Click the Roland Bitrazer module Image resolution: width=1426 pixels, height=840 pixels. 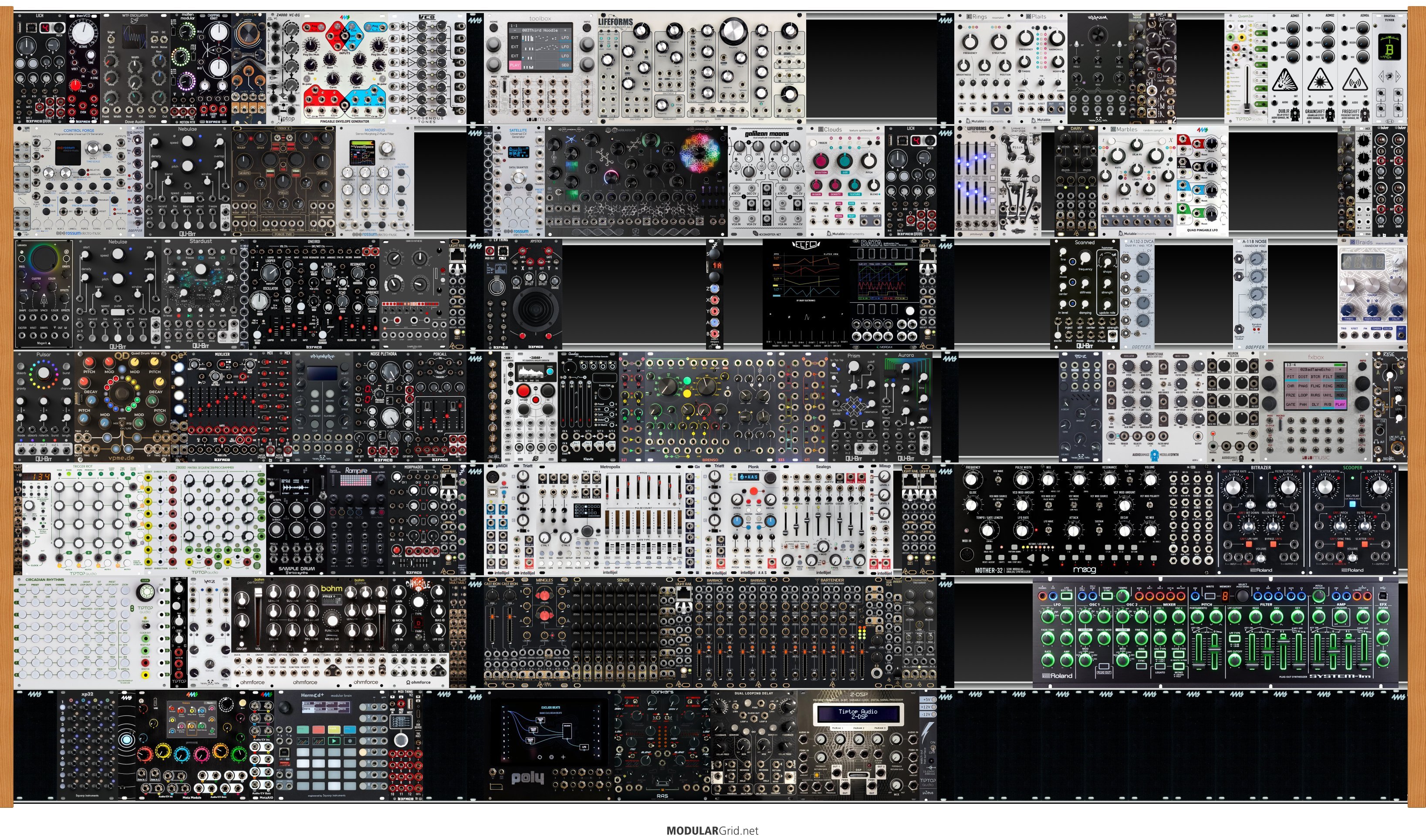(x=1262, y=520)
